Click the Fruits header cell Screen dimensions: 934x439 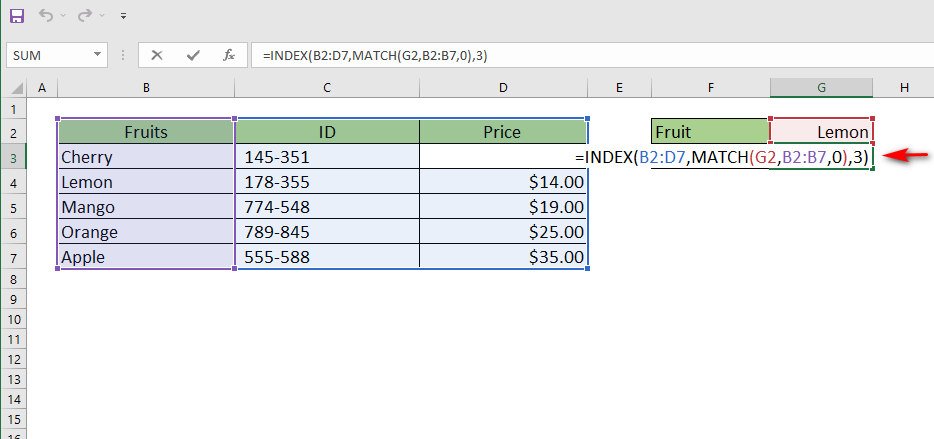coord(146,132)
